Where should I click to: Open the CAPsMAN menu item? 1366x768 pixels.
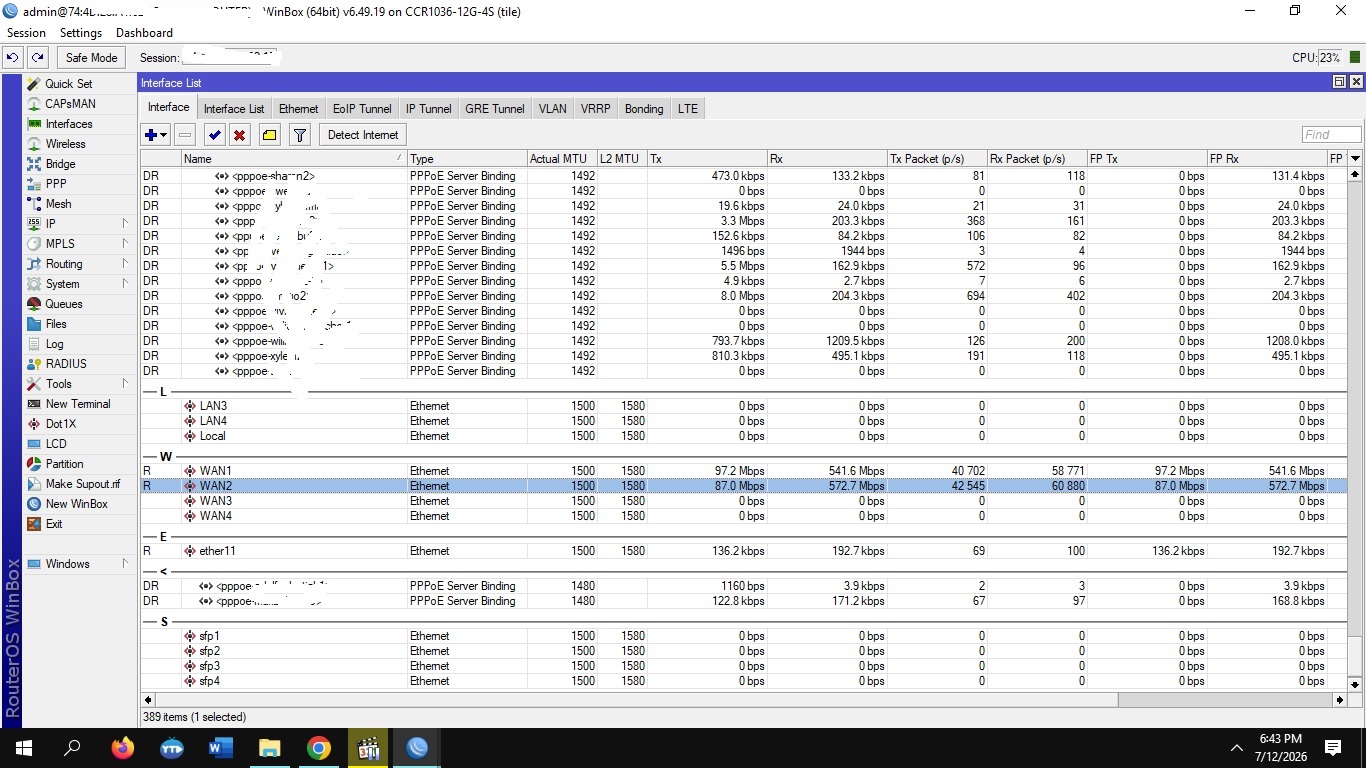pyautogui.click(x=70, y=104)
